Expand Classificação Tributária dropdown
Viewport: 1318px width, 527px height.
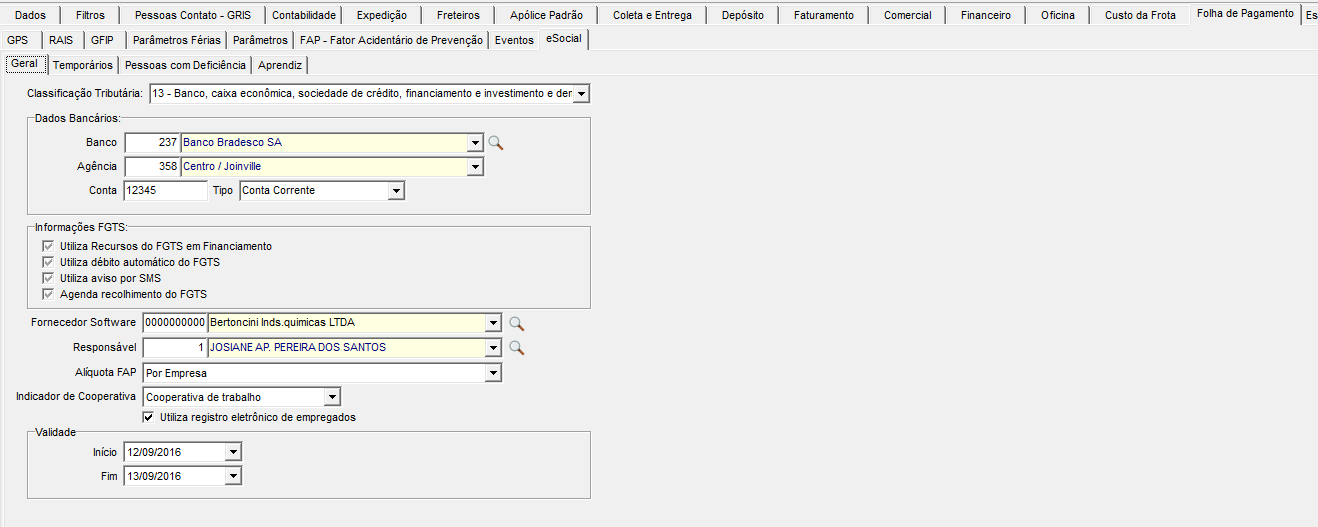[x=582, y=94]
